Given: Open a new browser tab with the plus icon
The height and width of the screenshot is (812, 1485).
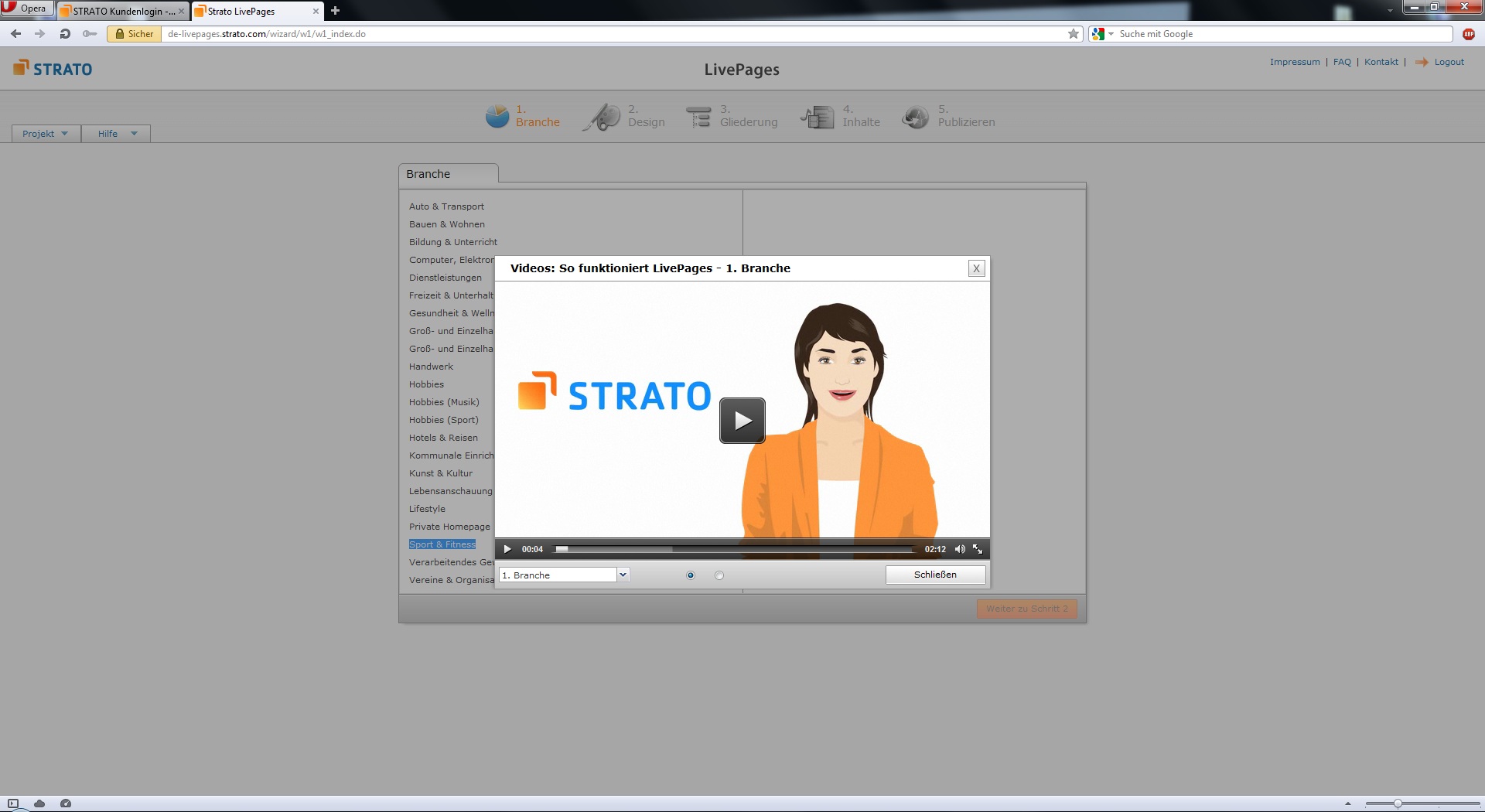Looking at the screenshot, I should tap(335, 11).
